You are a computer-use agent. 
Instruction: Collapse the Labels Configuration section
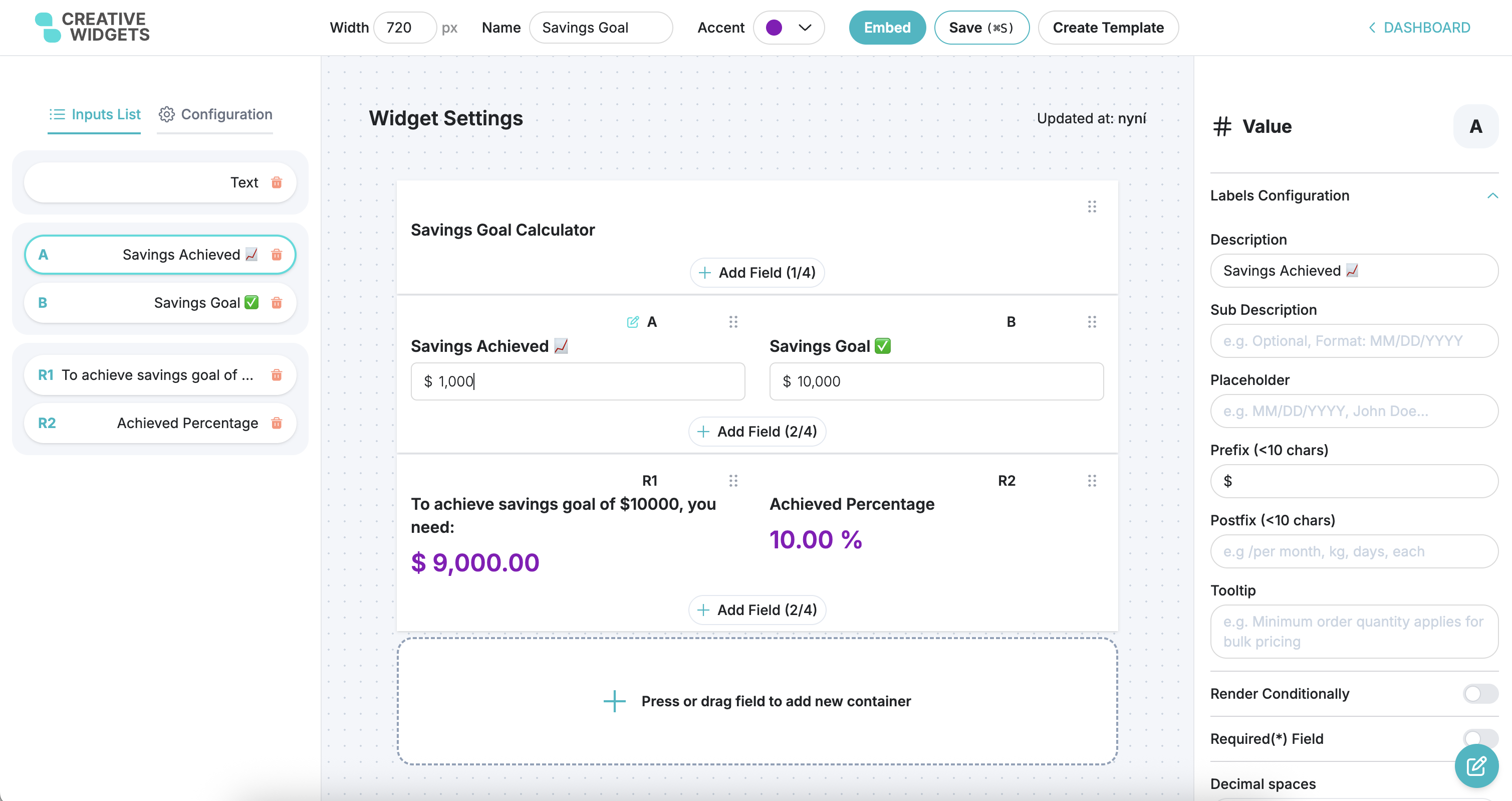tap(1492, 195)
